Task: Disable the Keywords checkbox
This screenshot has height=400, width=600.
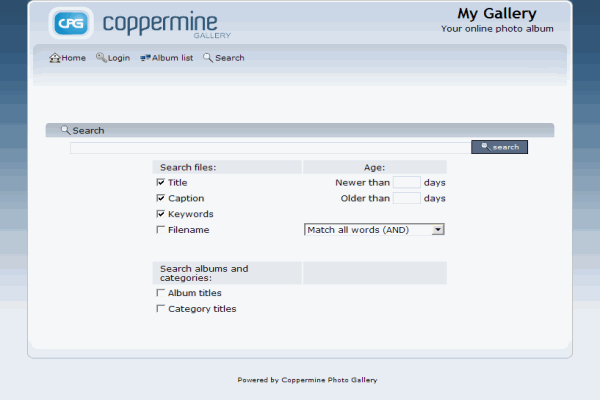Action: tap(161, 214)
